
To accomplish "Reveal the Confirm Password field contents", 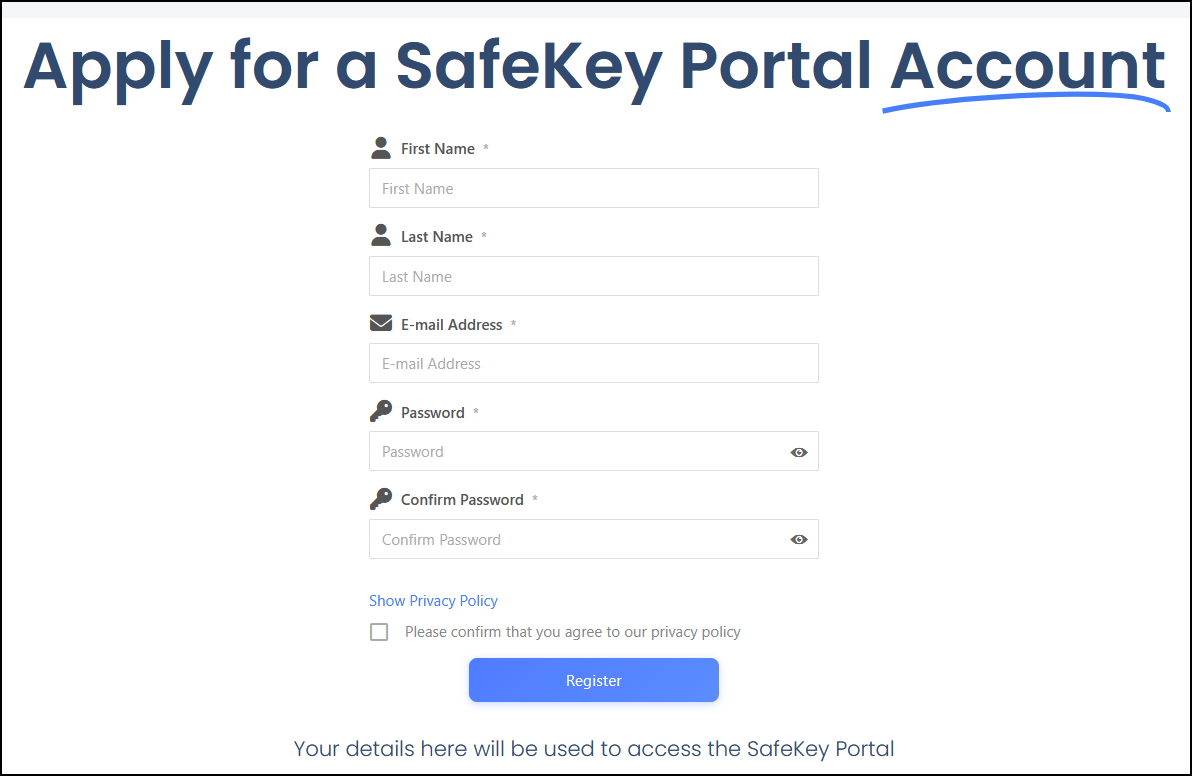I will (798, 540).
